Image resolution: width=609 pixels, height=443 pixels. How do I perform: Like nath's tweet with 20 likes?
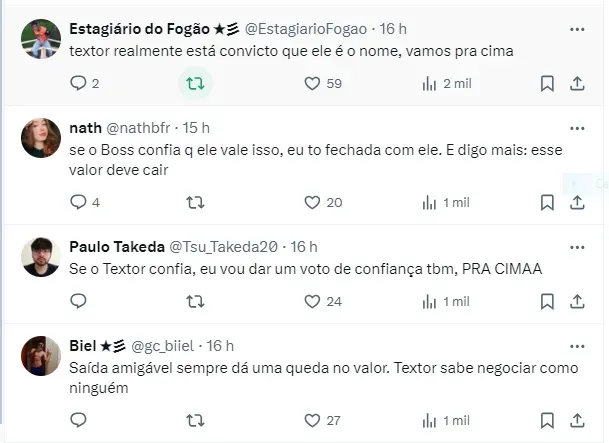(x=313, y=202)
